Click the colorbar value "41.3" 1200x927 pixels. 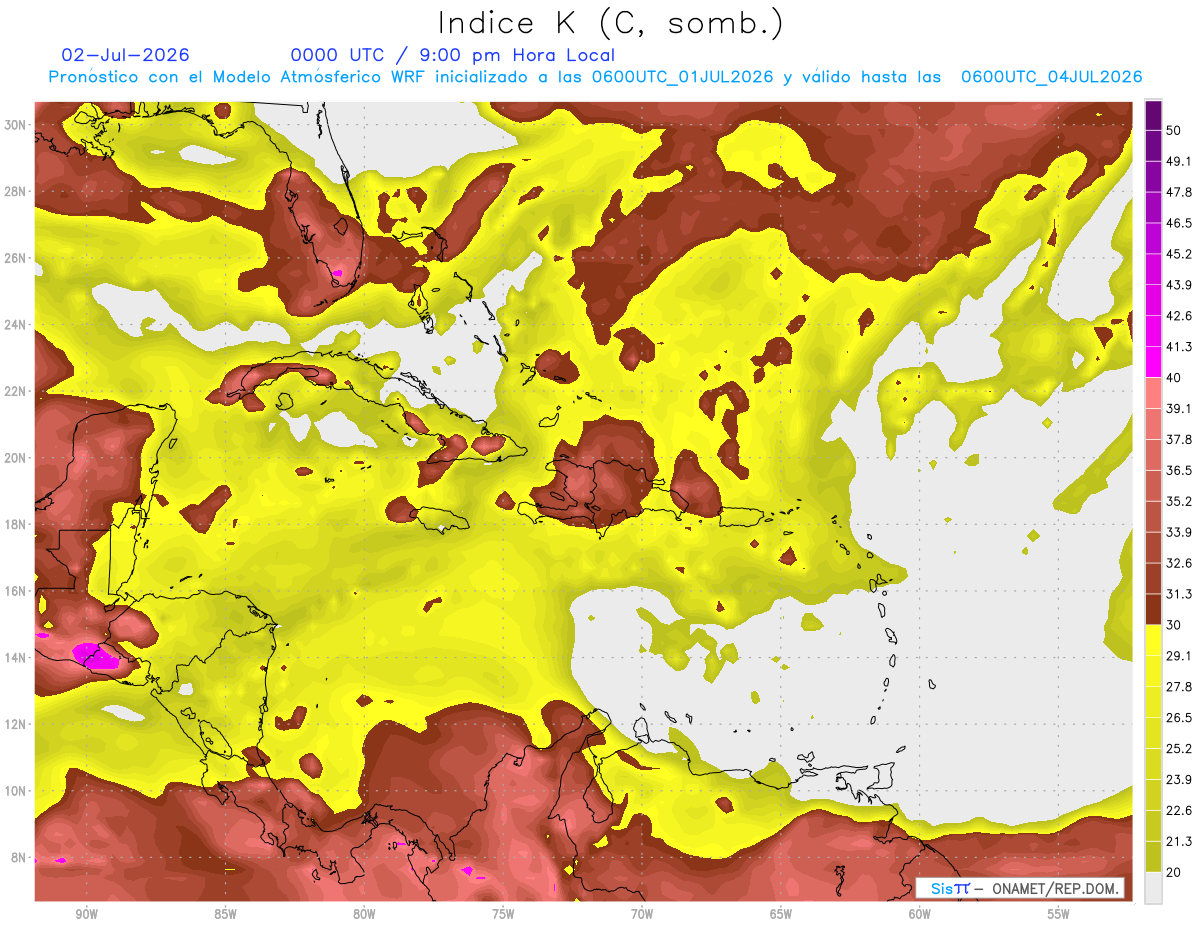pyautogui.click(x=1178, y=347)
